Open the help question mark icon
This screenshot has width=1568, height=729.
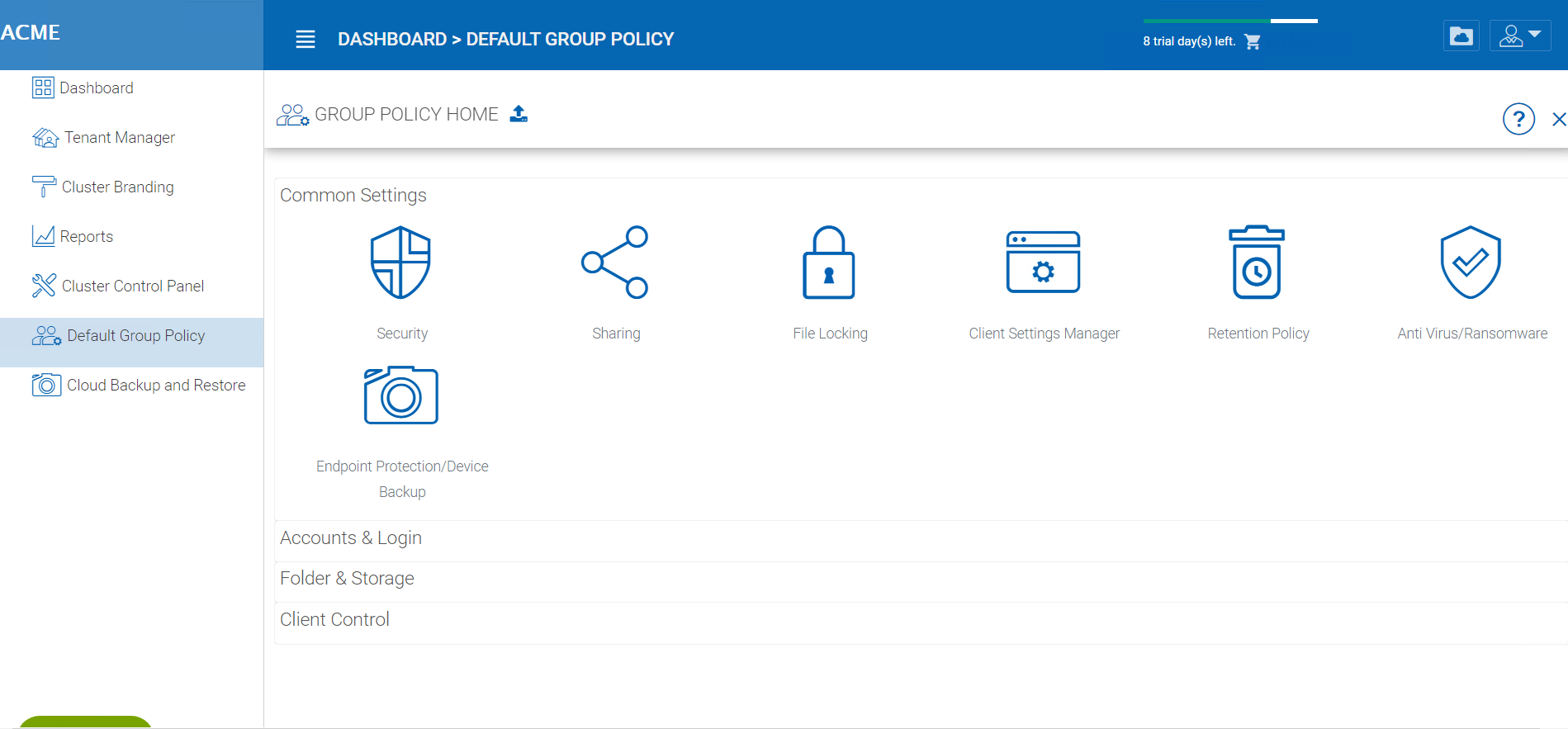(1518, 119)
